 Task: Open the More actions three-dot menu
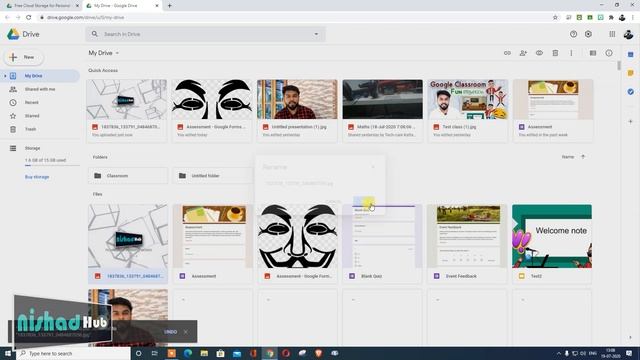pyautogui.click(x=571, y=53)
